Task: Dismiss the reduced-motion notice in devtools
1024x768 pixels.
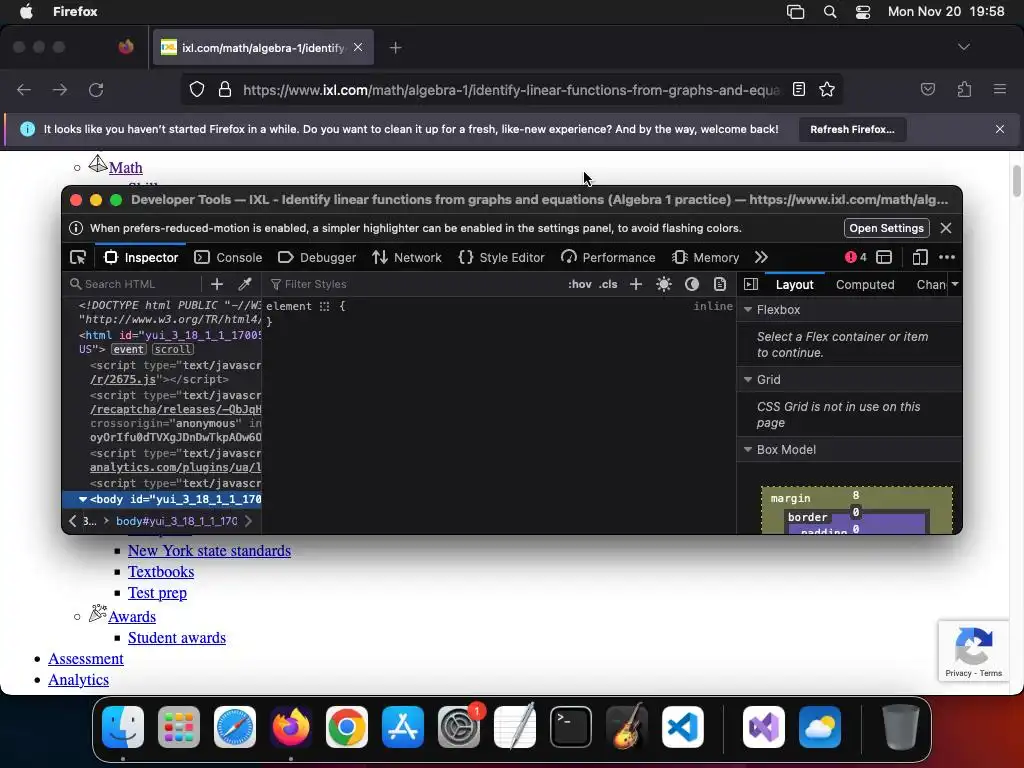Action: click(x=946, y=228)
